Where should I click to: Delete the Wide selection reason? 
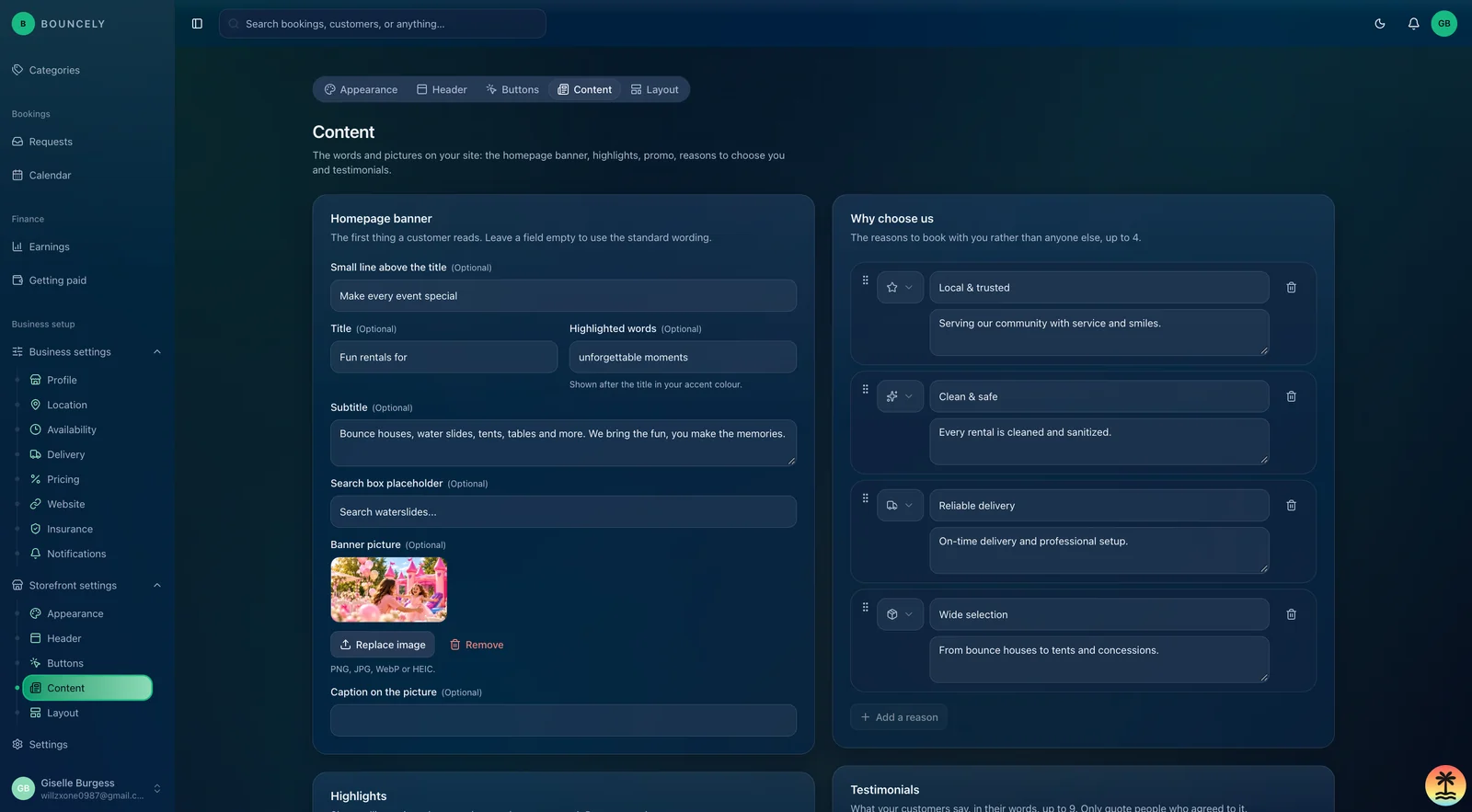click(x=1292, y=614)
